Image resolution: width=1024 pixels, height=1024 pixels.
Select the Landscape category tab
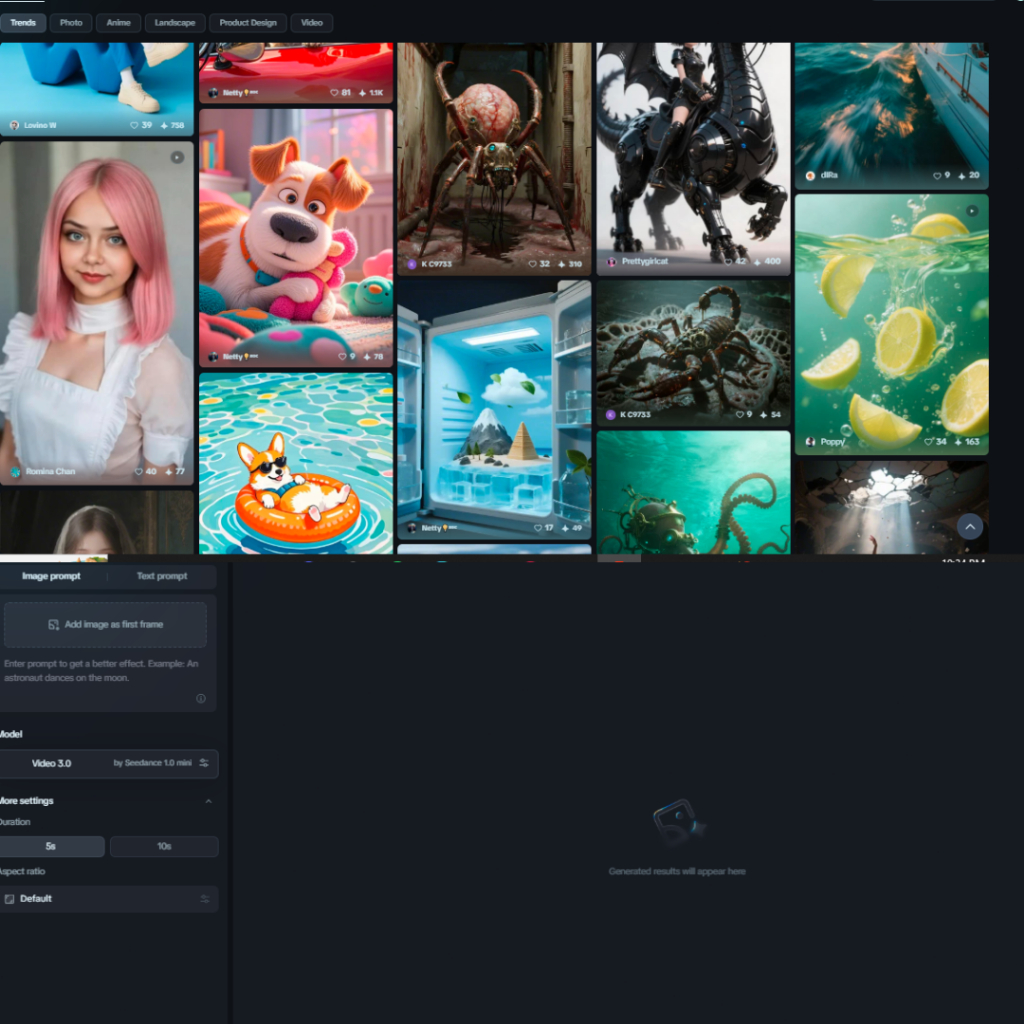coord(175,23)
